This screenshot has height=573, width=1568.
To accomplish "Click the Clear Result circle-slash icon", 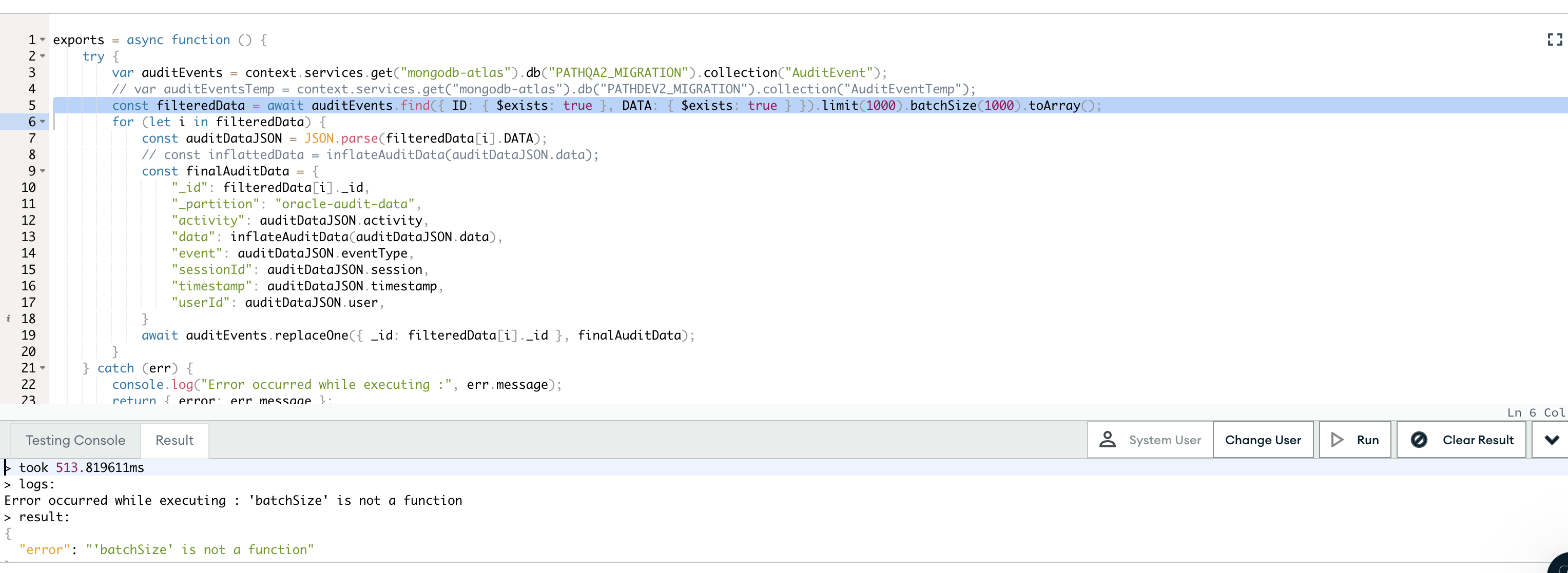I will pos(1419,440).
